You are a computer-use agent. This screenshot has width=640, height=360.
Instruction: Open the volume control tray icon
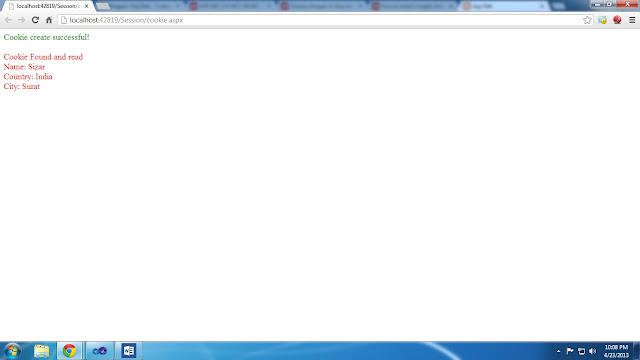593,351
